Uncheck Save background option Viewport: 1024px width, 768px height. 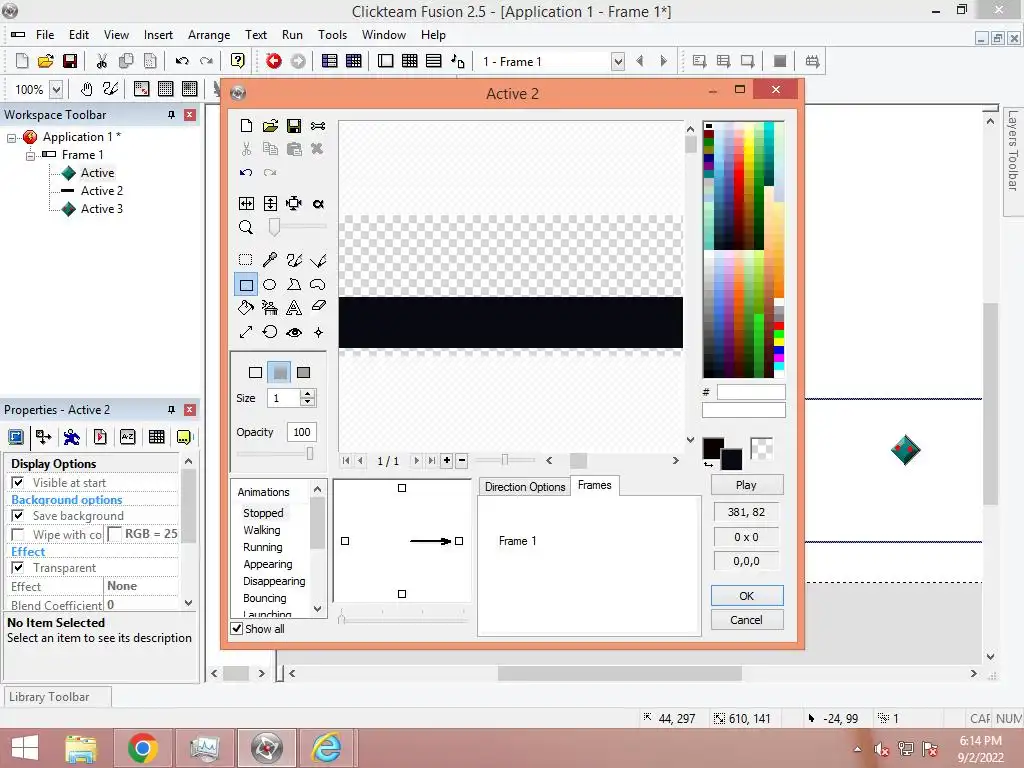click(x=18, y=516)
